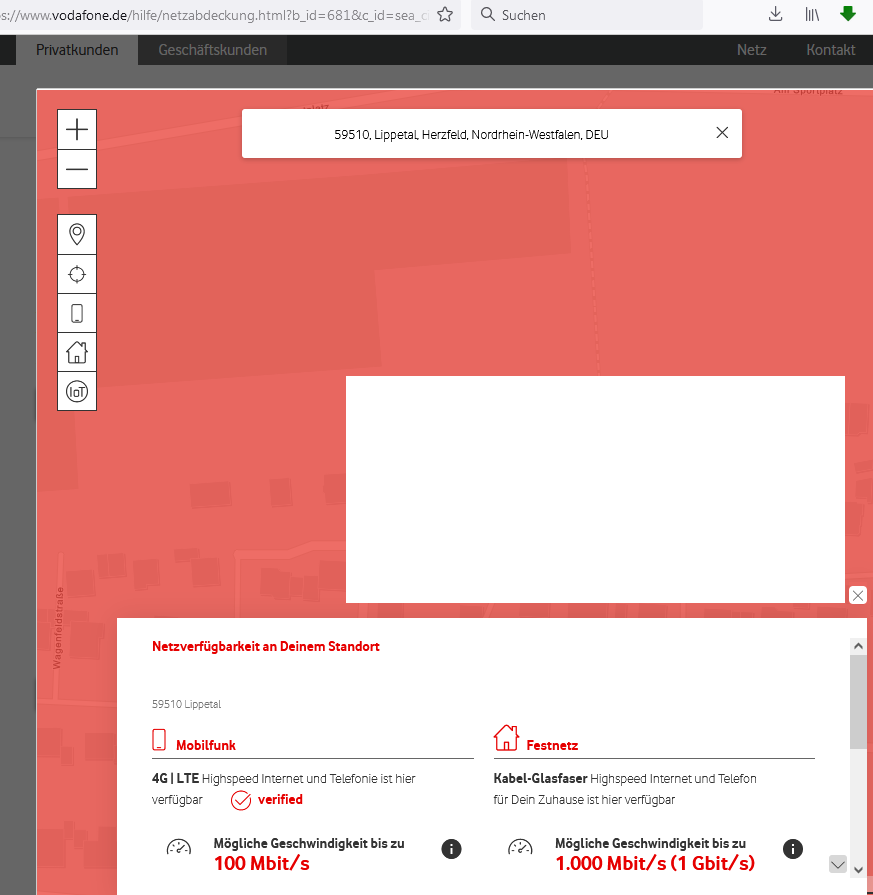Switch to the Privatkunden tab
This screenshot has height=895, width=873.
pyautogui.click(x=77, y=50)
